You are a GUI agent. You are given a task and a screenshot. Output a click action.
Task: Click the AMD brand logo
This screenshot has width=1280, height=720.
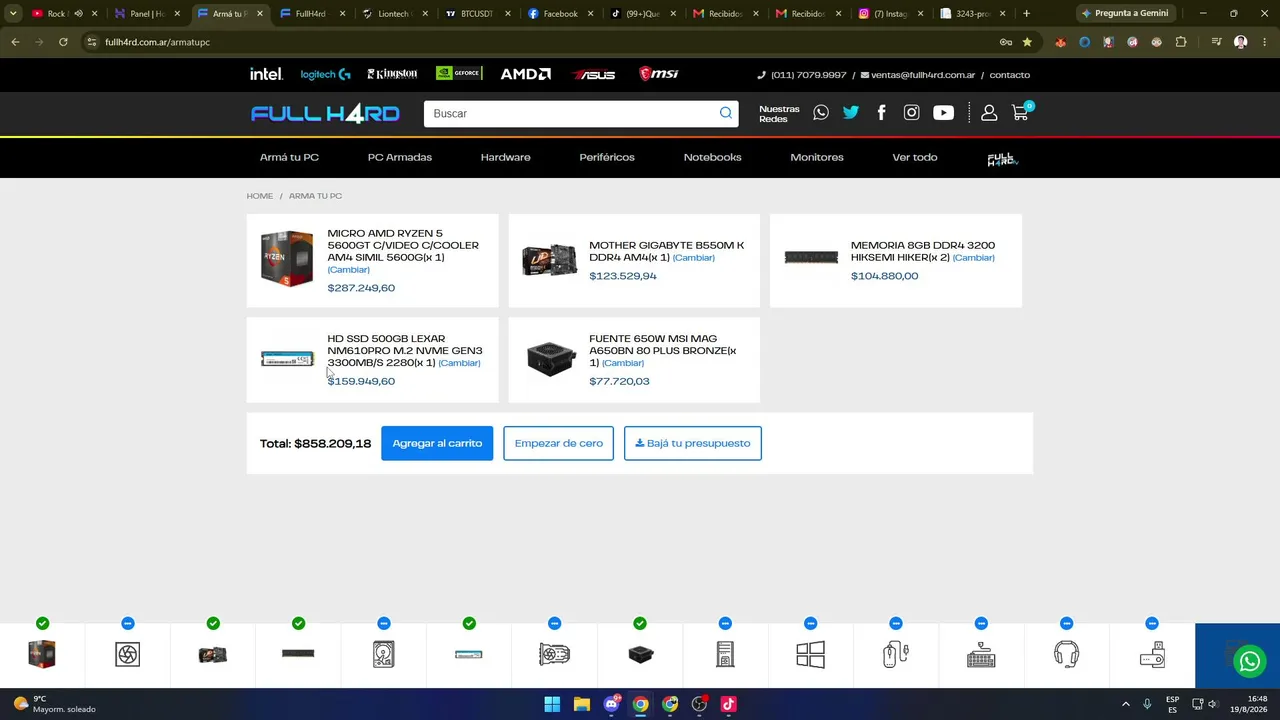526,74
